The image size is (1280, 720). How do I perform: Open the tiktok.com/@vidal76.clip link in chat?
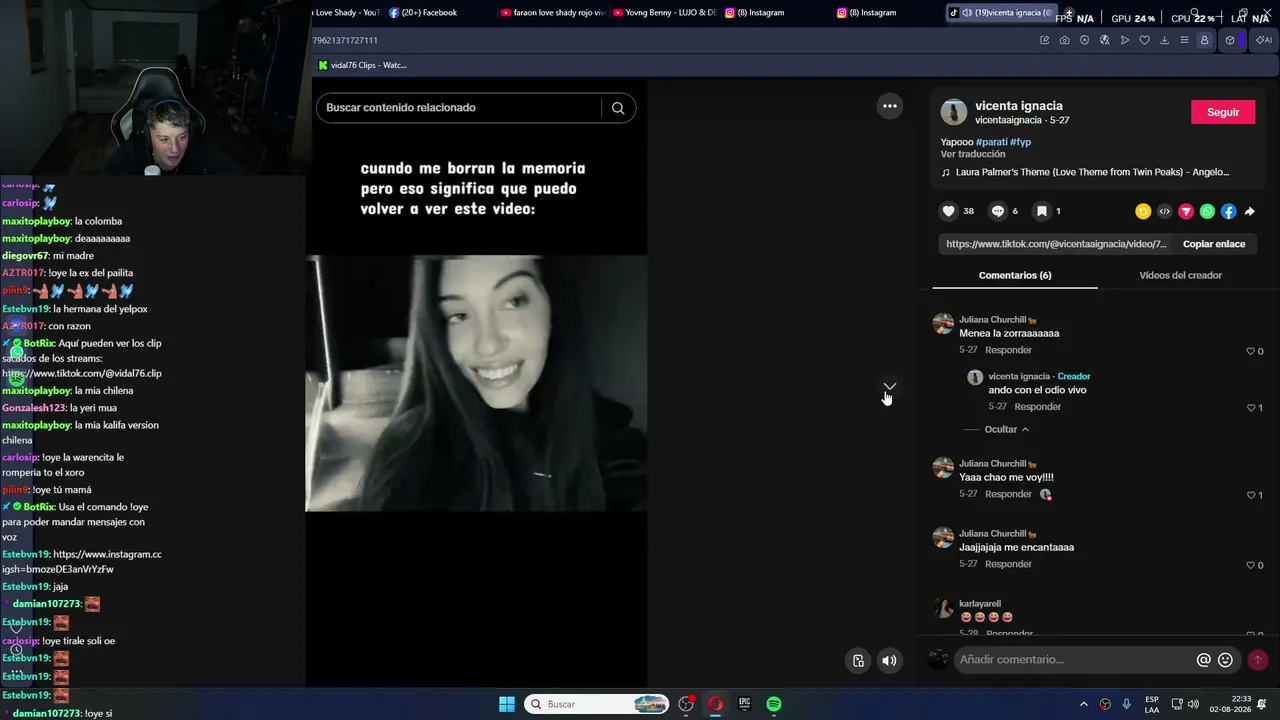(x=82, y=374)
